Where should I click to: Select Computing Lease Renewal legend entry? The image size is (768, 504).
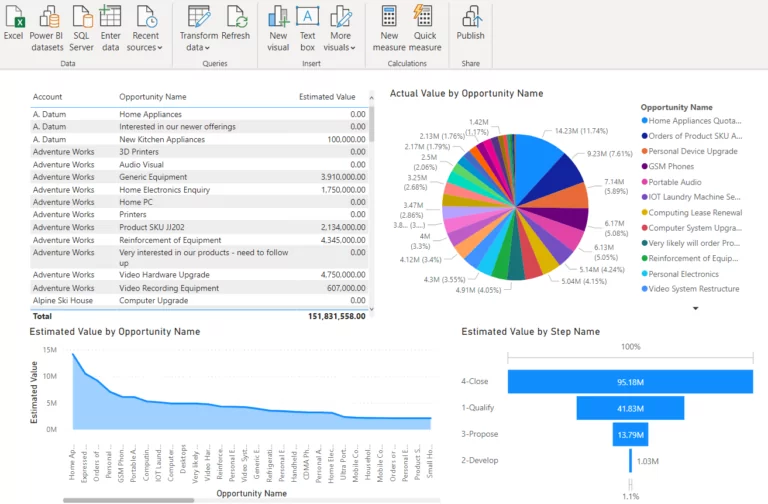[x=692, y=212]
